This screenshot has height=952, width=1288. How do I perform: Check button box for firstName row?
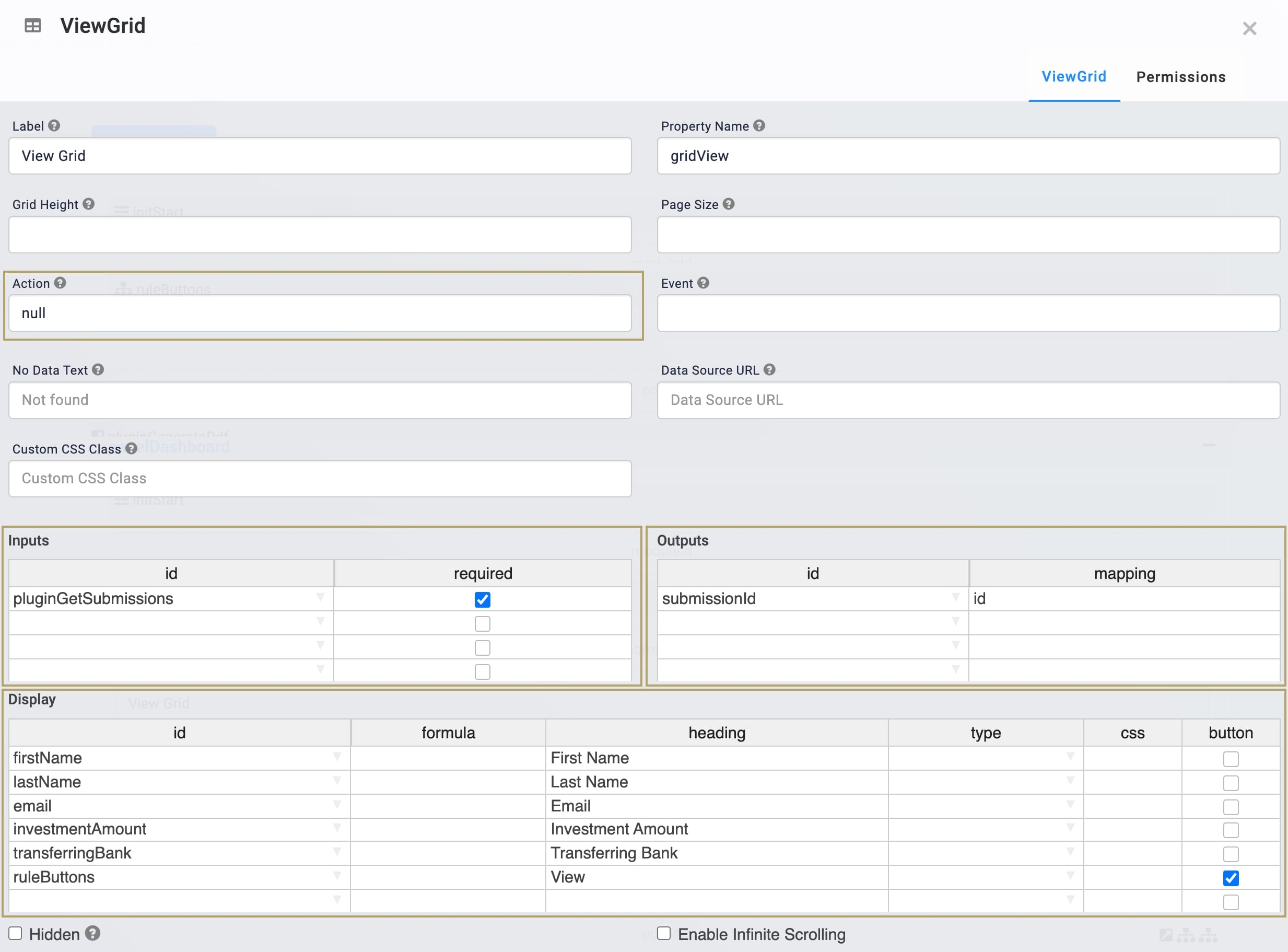tap(1231, 759)
